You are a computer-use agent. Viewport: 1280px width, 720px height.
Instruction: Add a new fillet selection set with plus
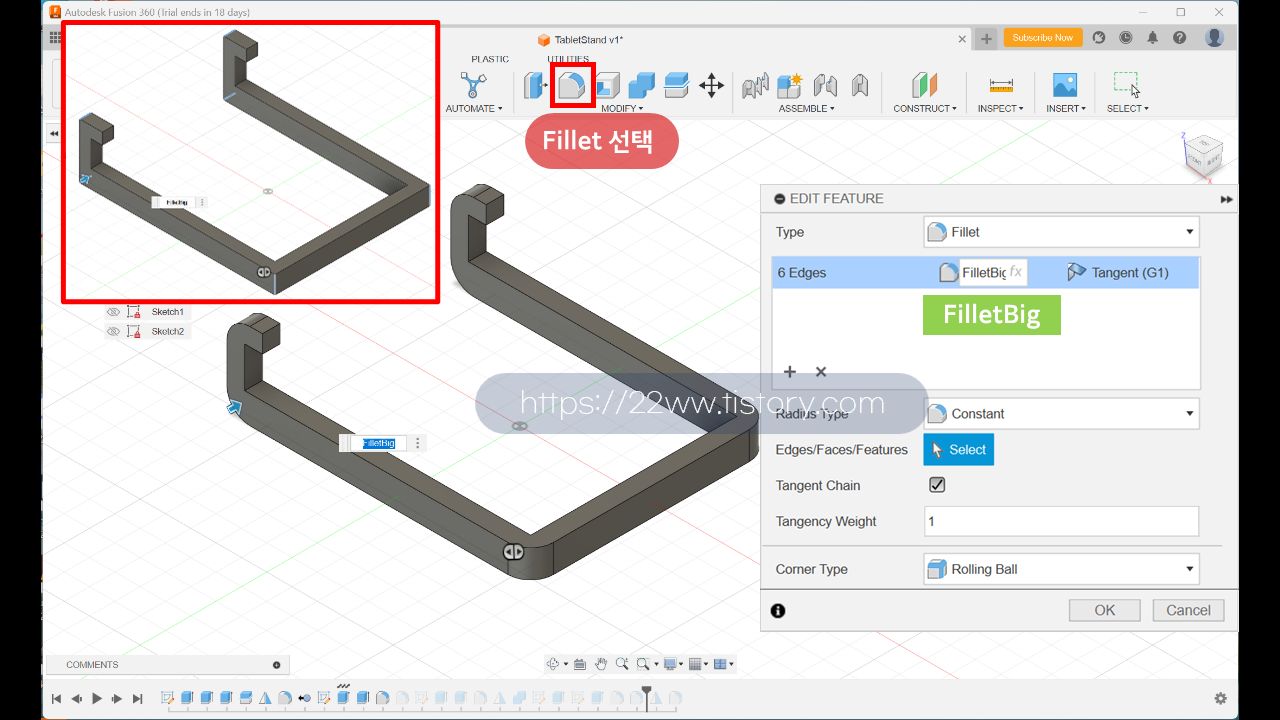790,372
